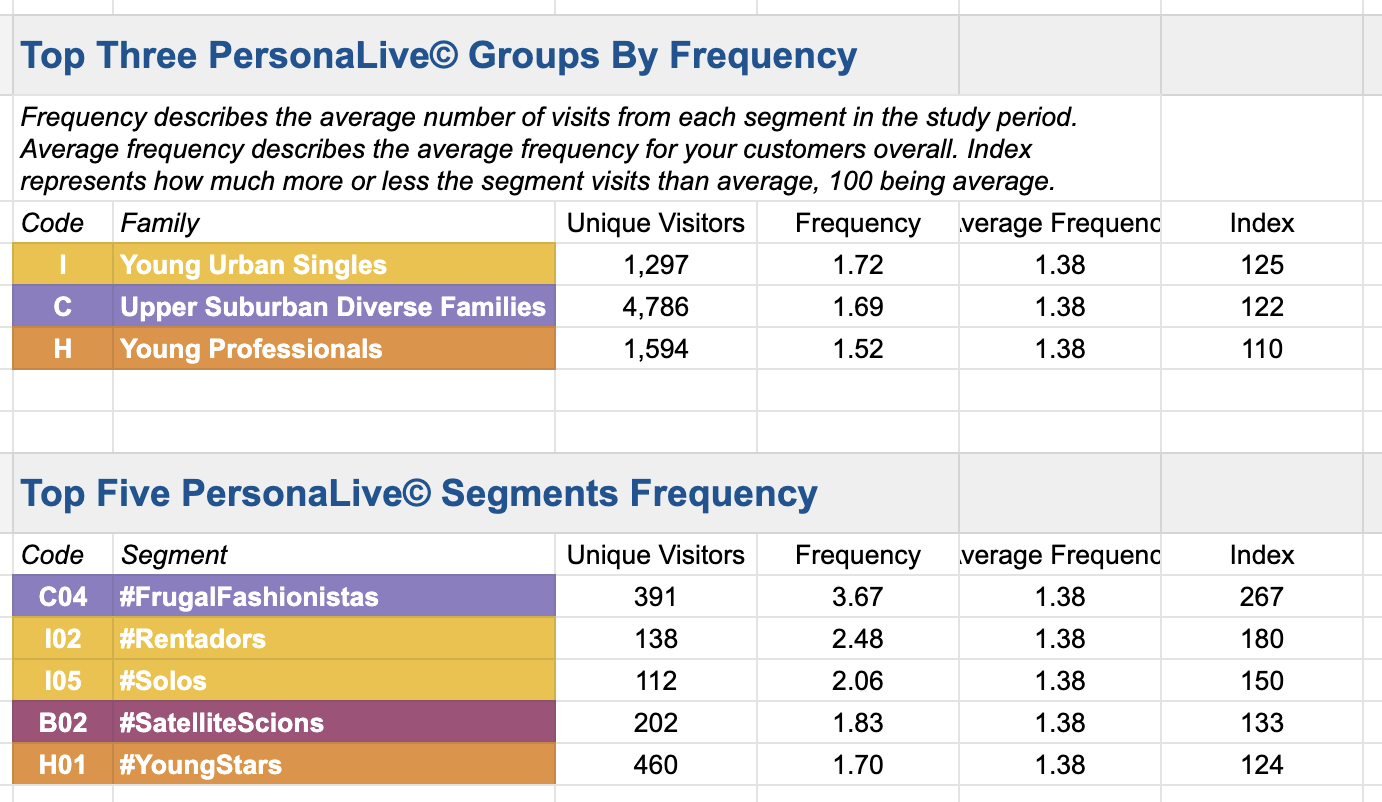Select frequency value 2.48
This screenshot has height=802, width=1382.
pyautogui.click(x=858, y=639)
